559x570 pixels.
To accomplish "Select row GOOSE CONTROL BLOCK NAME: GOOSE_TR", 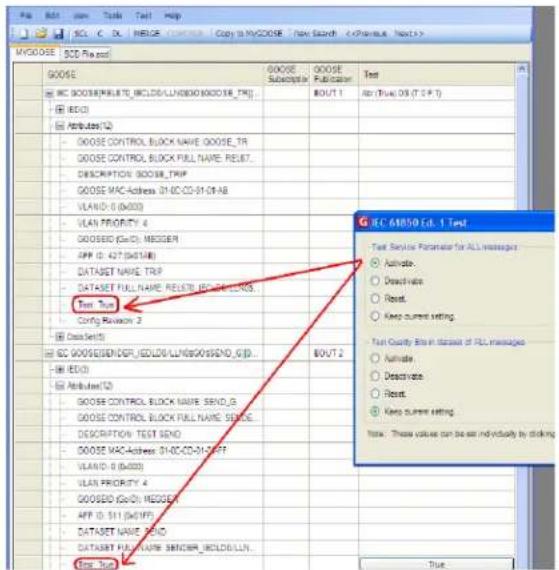I will pyautogui.click(x=162, y=142).
